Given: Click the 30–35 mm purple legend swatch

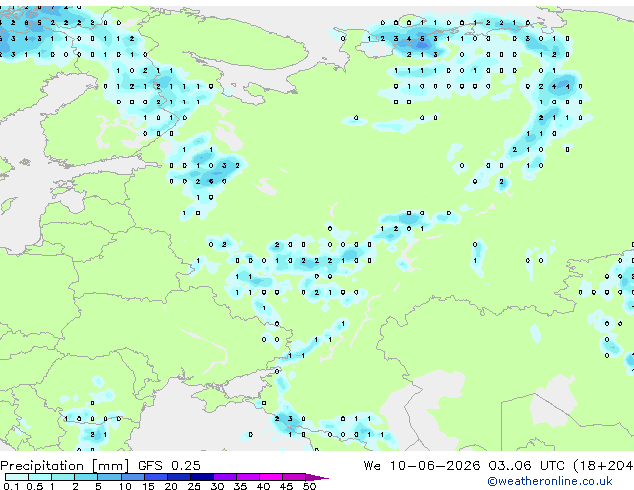Looking at the screenshot, I should 225,477.
